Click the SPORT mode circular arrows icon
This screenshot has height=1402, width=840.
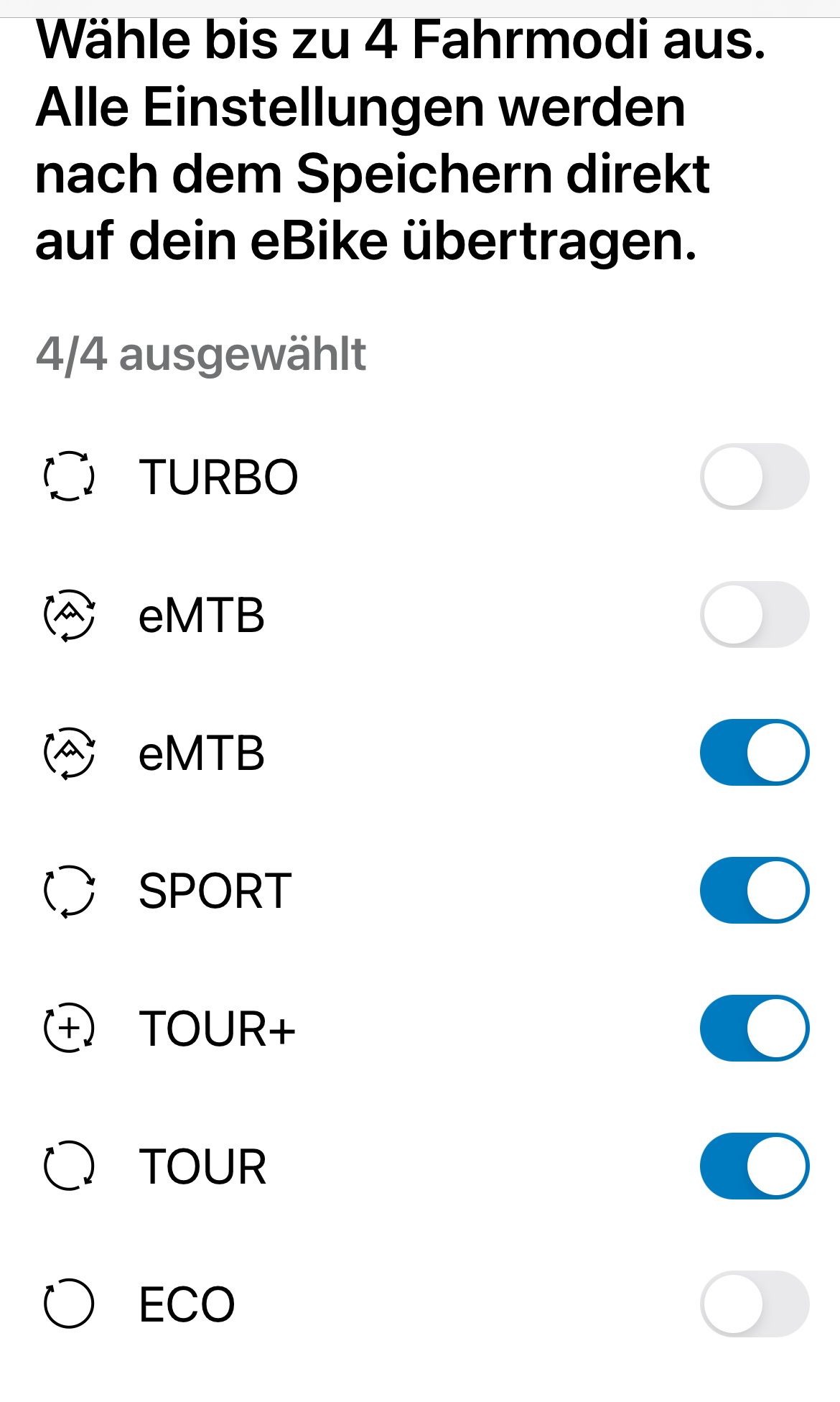[x=69, y=891]
